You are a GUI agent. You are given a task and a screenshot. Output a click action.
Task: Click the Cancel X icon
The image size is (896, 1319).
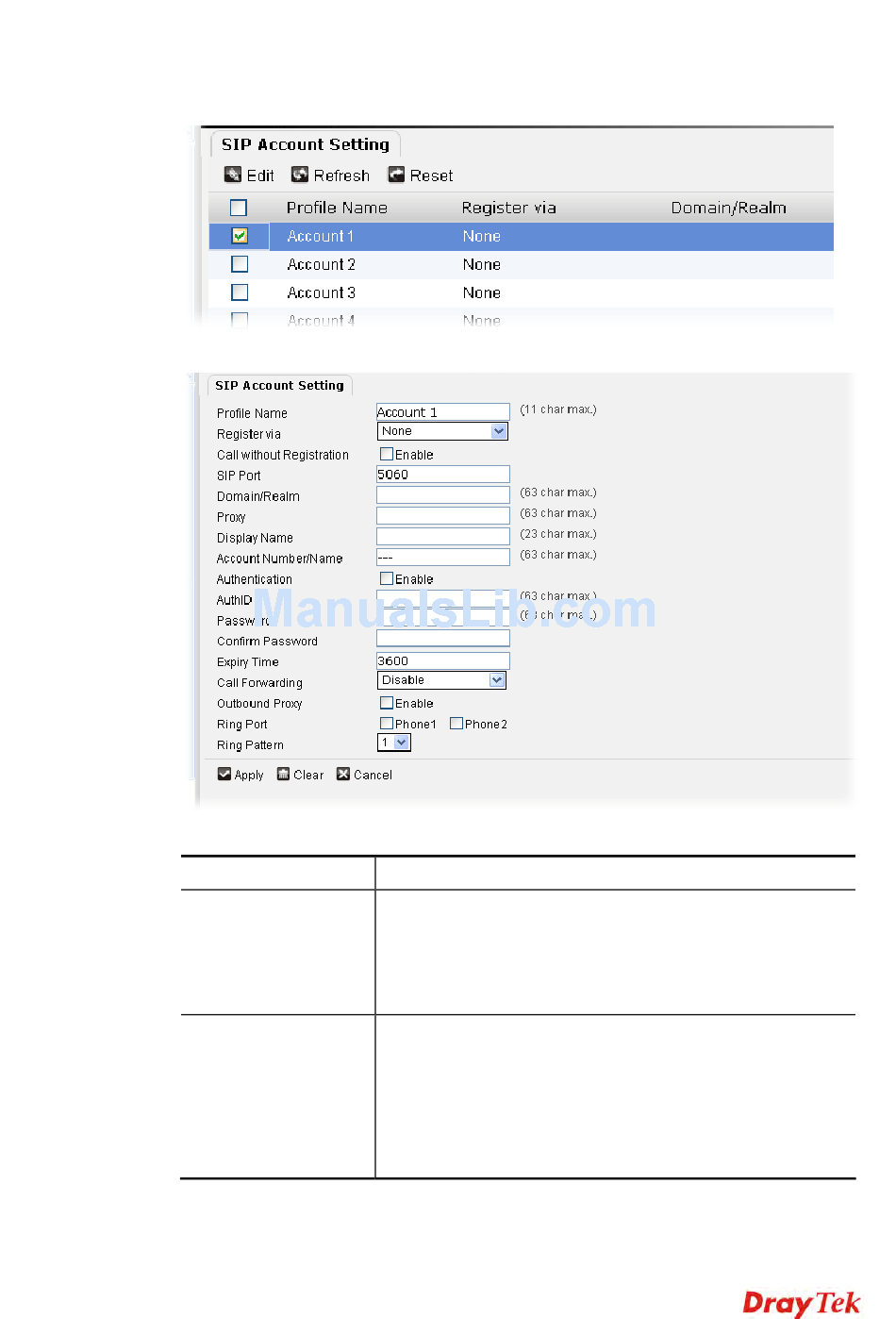coord(343,775)
